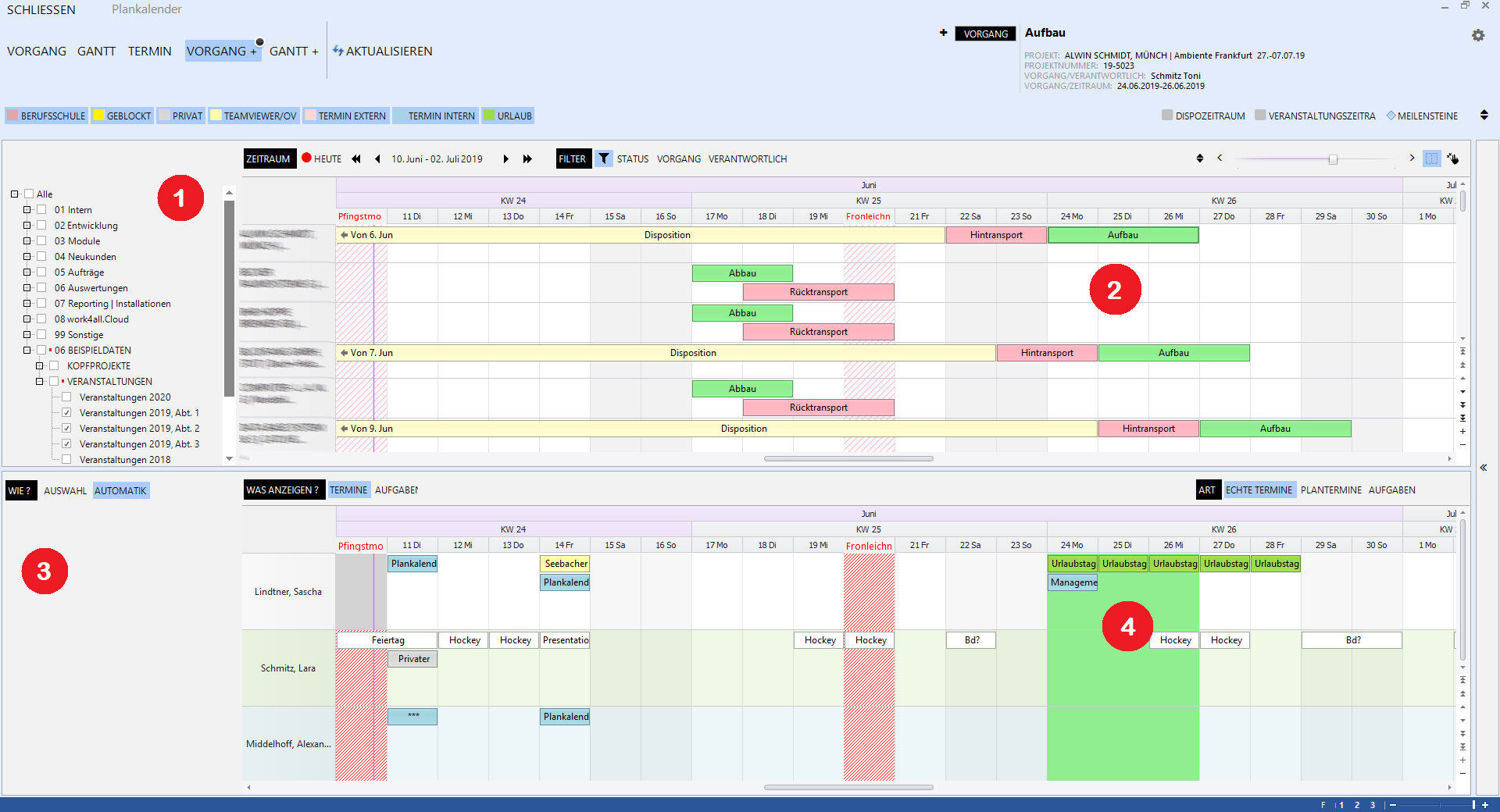Select the AUTOMATIK mode
Image resolution: width=1500 pixels, height=812 pixels.
click(120, 490)
